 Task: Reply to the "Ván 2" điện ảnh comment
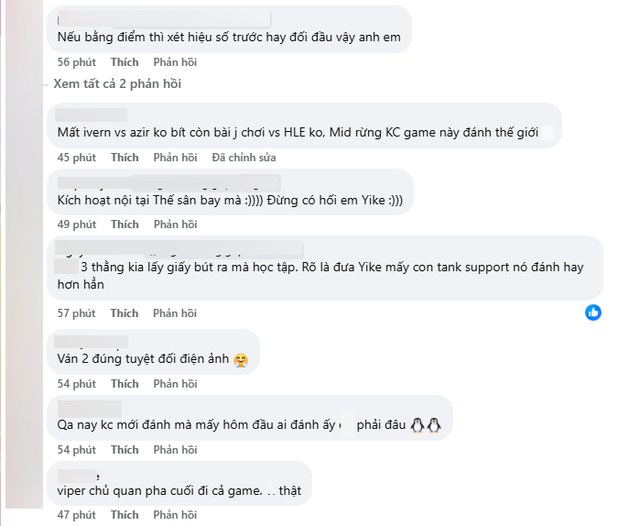(x=175, y=384)
